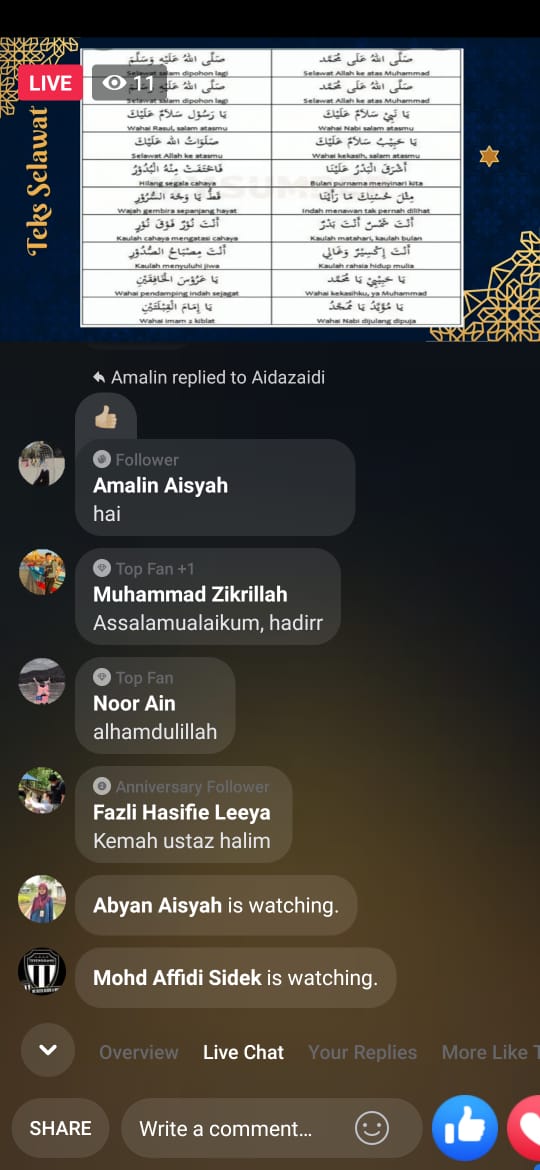Open Abyan Aisyah's profile avatar
The width and height of the screenshot is (540, 1170).
[42, 899]
